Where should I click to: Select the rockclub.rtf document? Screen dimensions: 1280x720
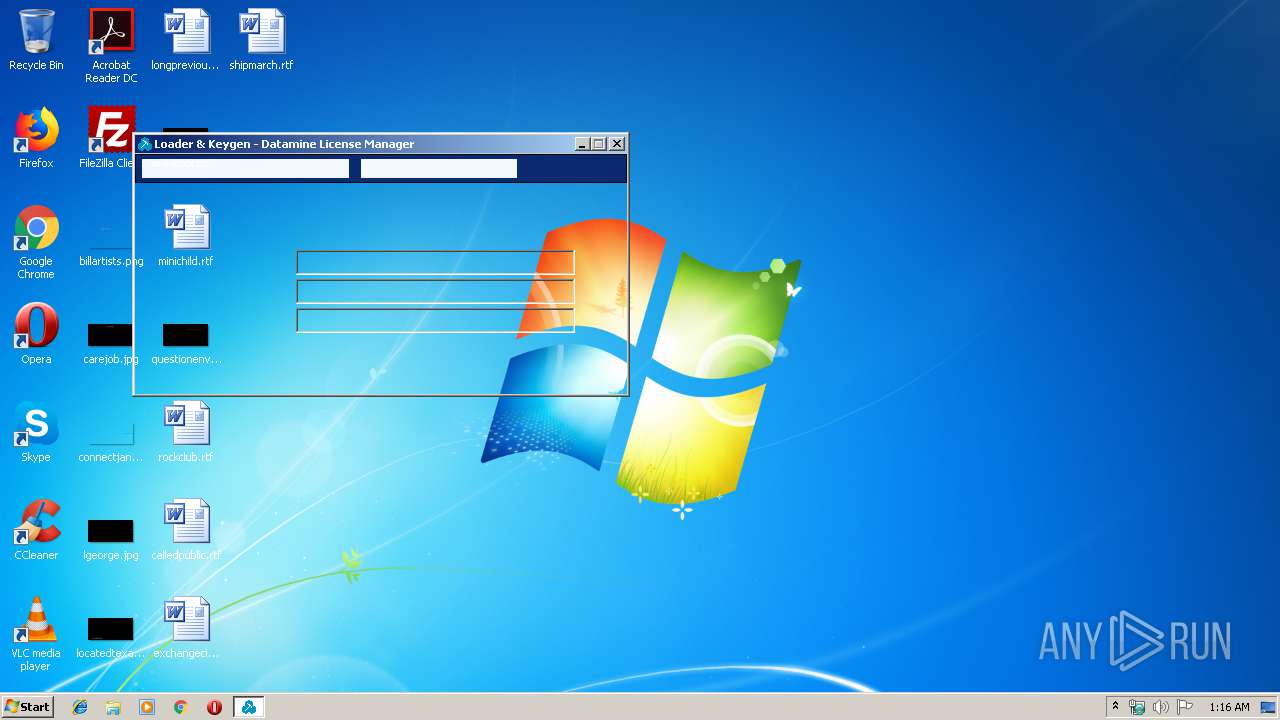[x=186, y=432]
